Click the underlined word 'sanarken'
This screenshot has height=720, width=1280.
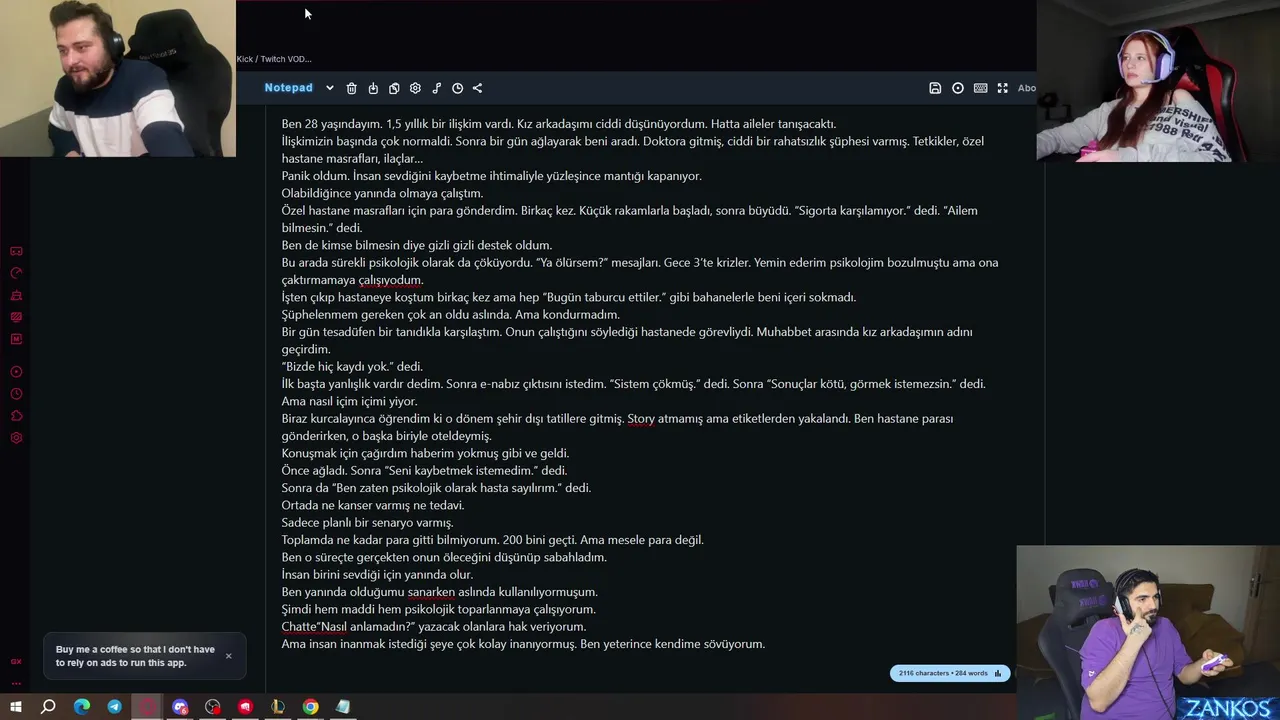431,592
